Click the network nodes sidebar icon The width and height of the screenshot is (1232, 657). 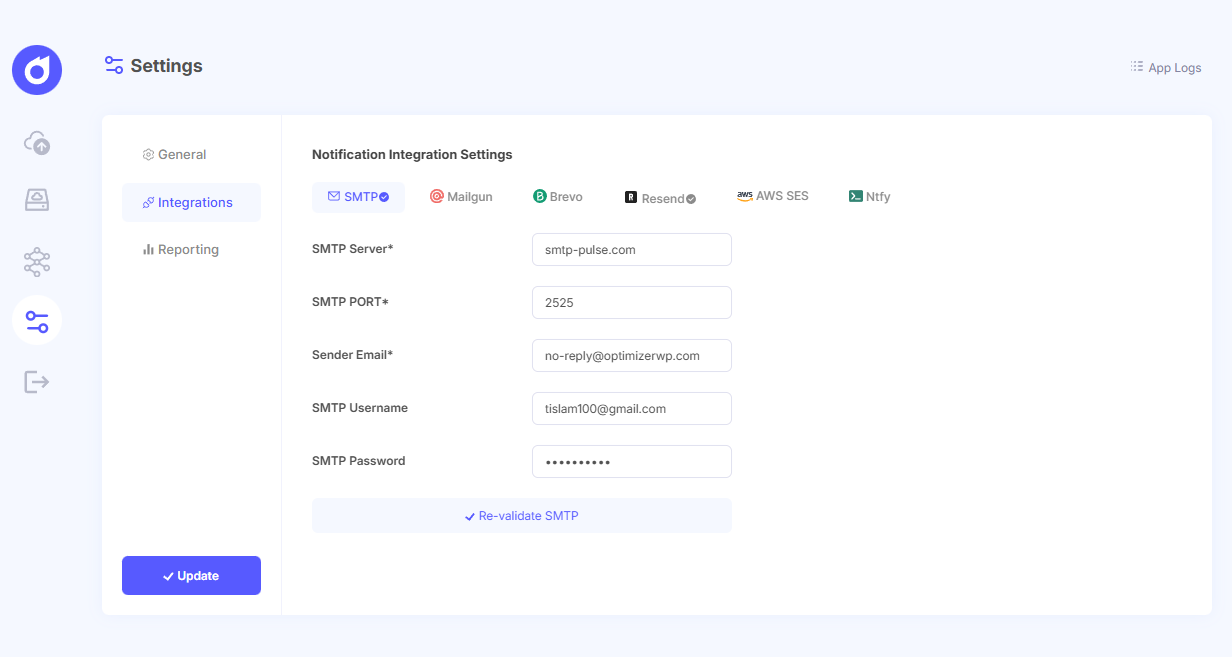click(x=36, y=261)
